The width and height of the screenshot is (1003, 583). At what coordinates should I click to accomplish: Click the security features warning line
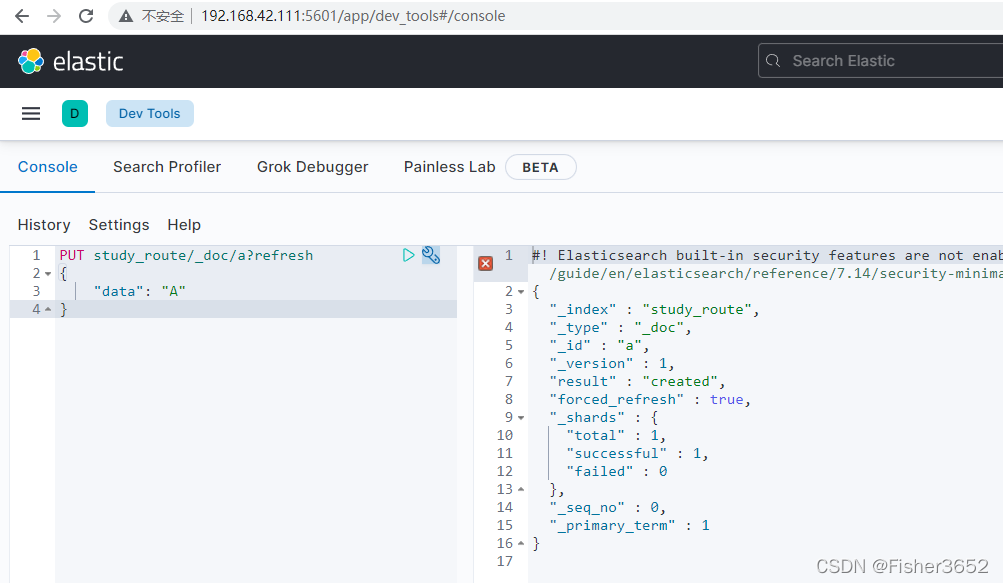click(x=767, y=255)
